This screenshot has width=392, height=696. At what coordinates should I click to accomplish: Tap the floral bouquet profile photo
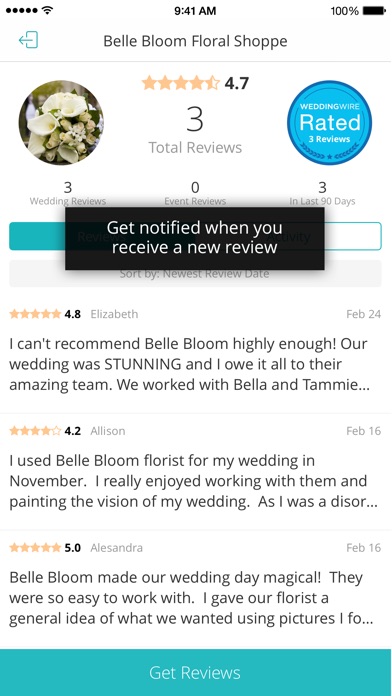61,123
